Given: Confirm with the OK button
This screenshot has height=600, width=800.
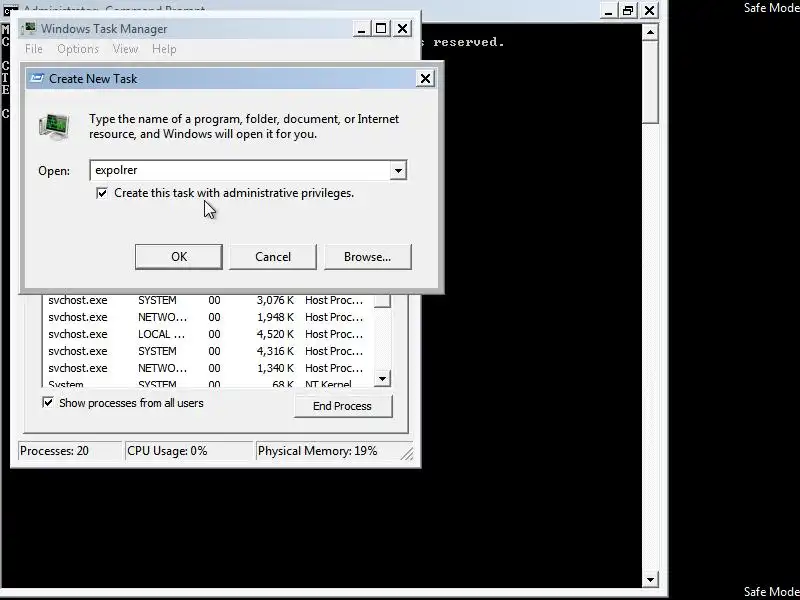Looking at the screenshot, I should coord(179,257).
